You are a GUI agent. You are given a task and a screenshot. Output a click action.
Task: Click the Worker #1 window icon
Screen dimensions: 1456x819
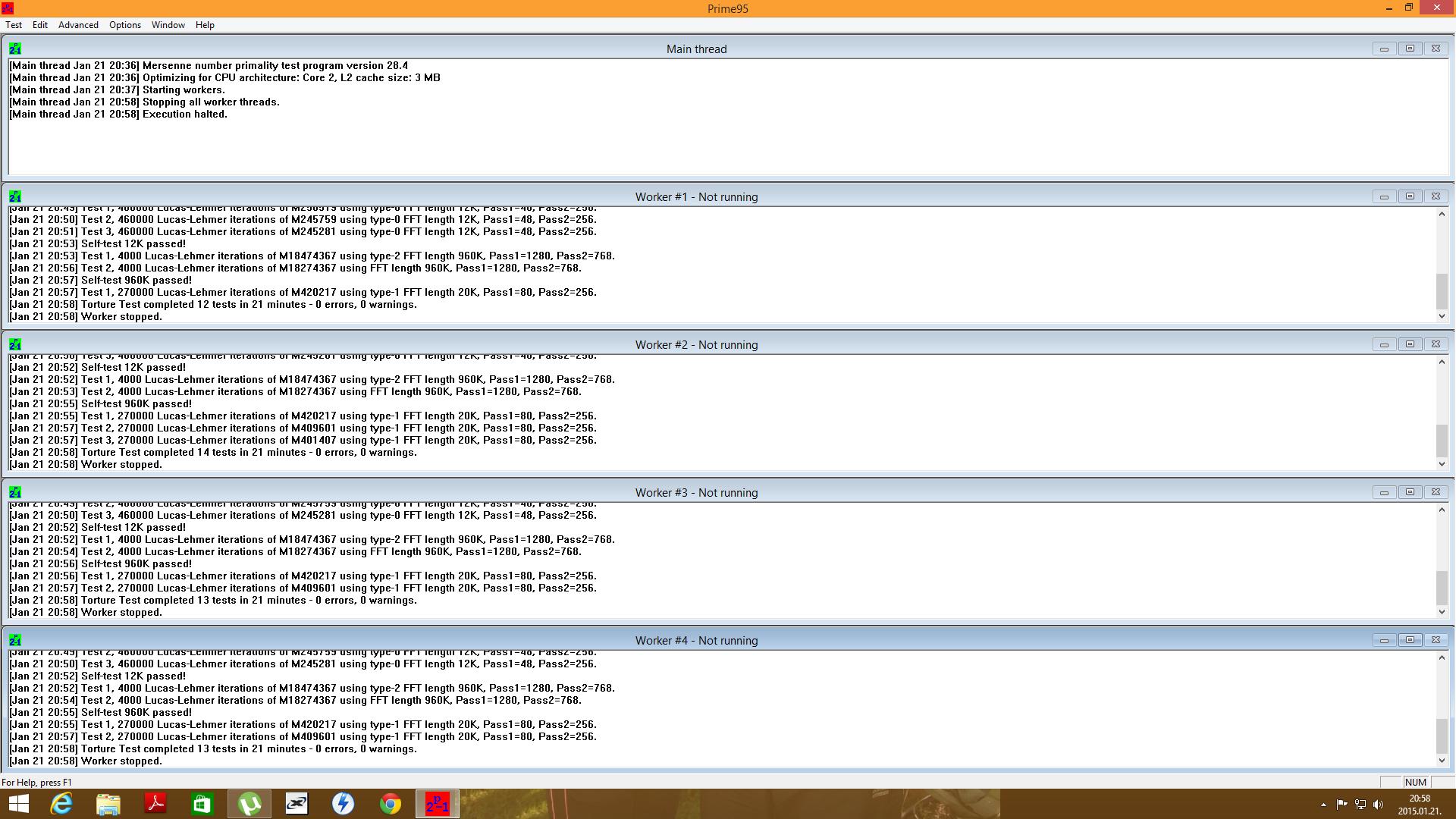15,196
